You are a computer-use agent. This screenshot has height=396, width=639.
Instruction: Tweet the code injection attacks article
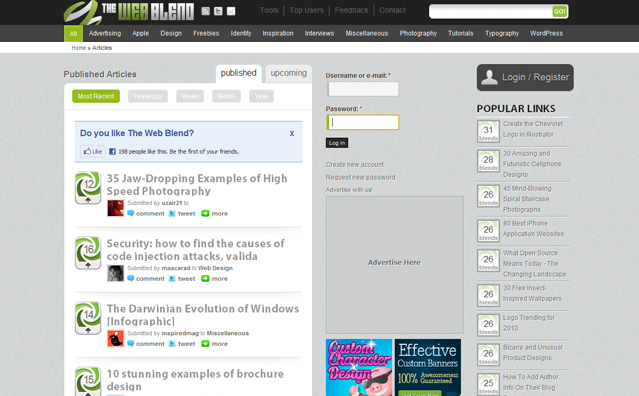[x=182, y=279]
